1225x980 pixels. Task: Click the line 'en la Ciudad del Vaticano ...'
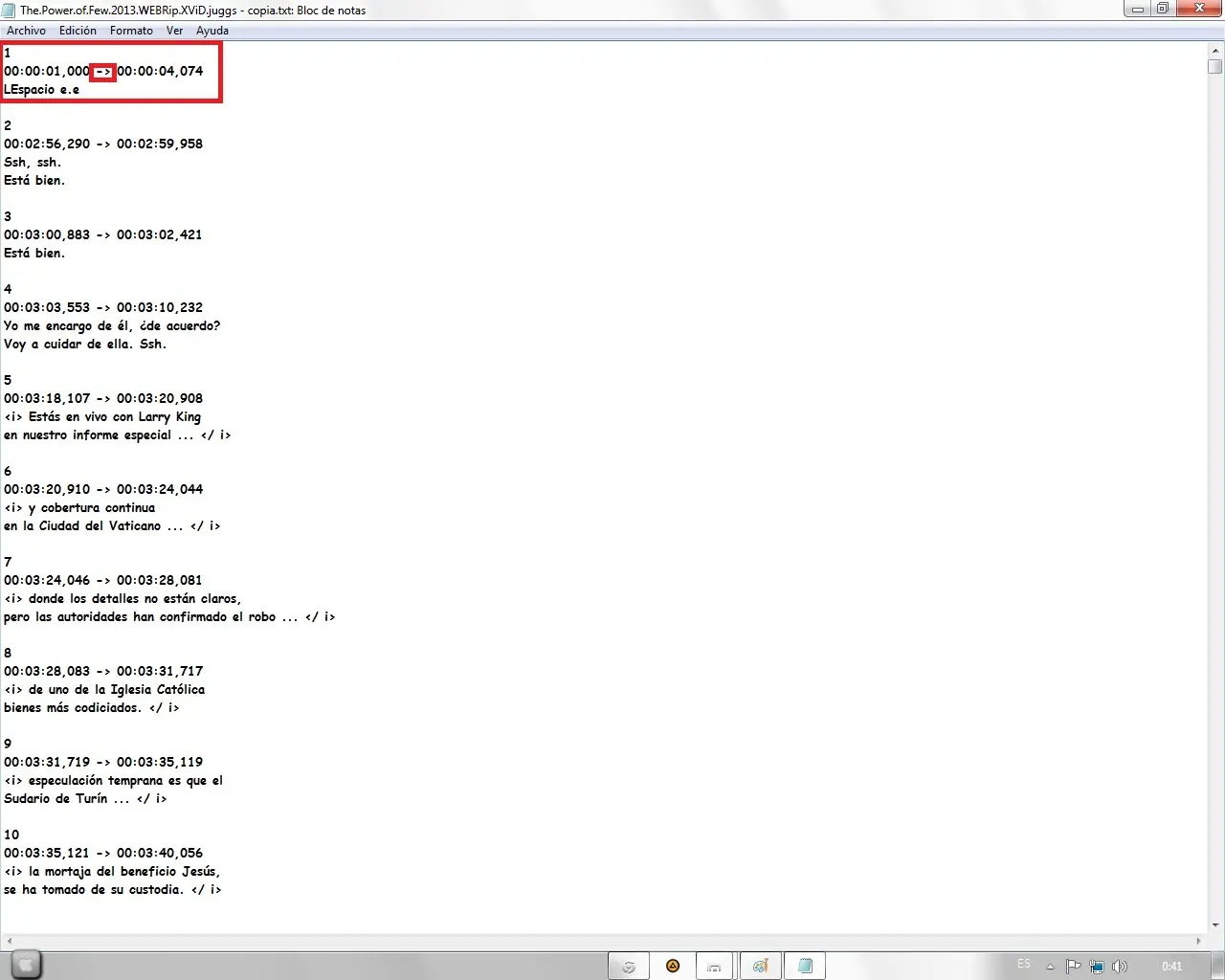tap(112, 526)
